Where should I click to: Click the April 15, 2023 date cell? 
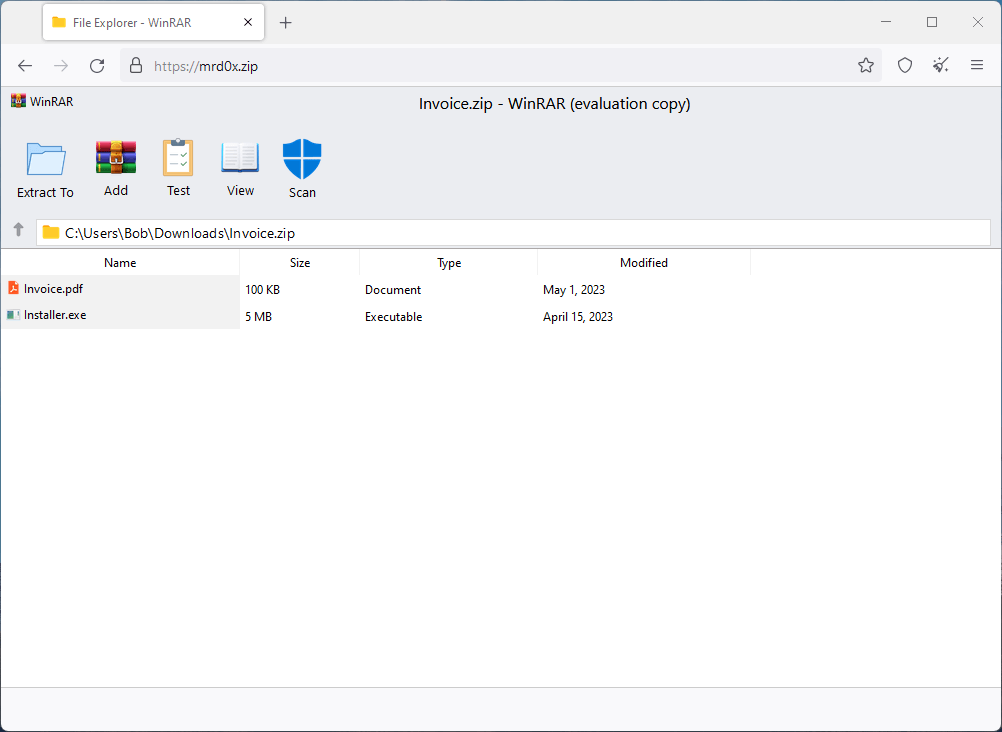[x=578, y=316]
